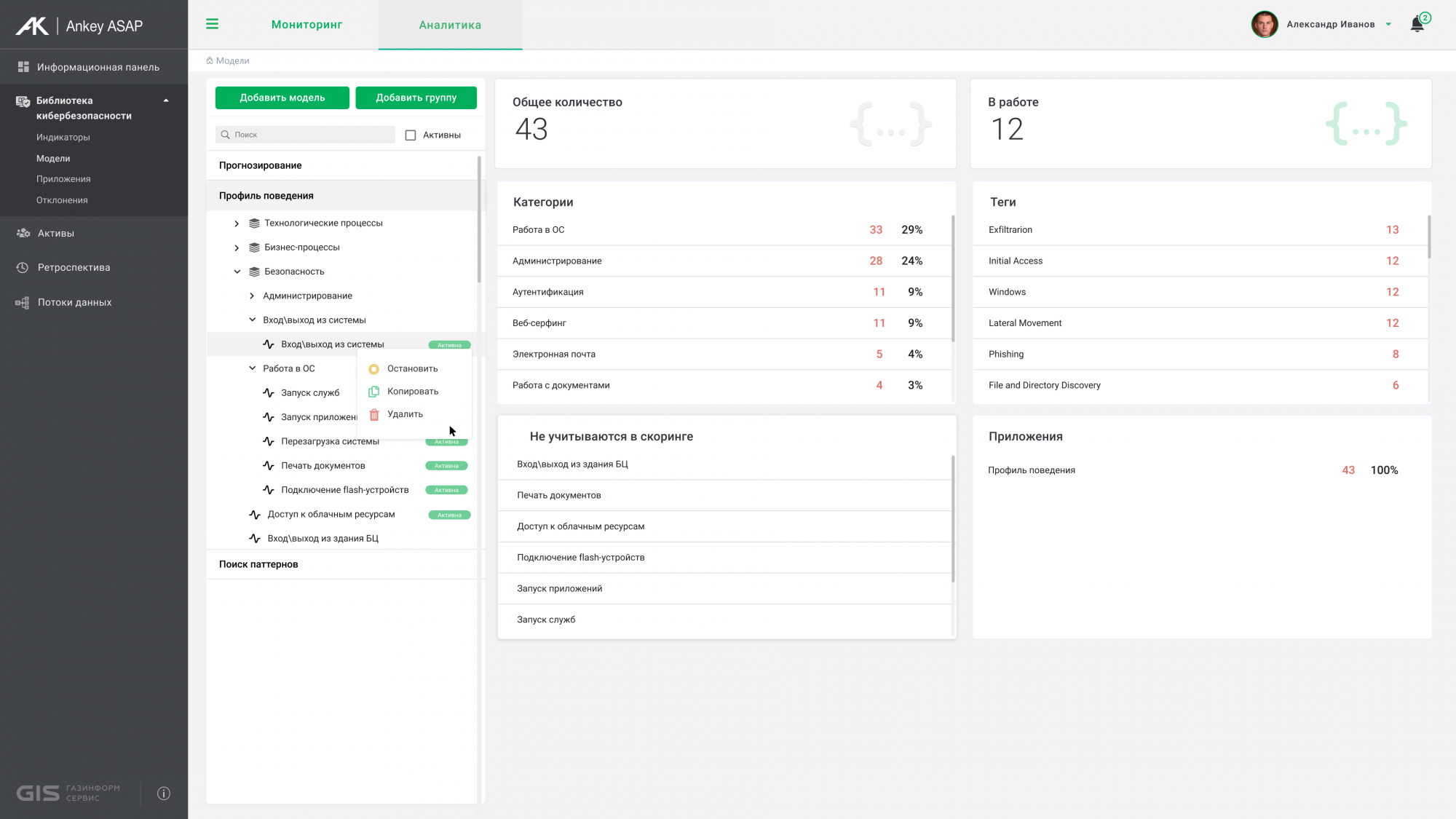Click the info icon in sidebar footer
Screen dimensions: 1456x819
click(x=164, y=794)
